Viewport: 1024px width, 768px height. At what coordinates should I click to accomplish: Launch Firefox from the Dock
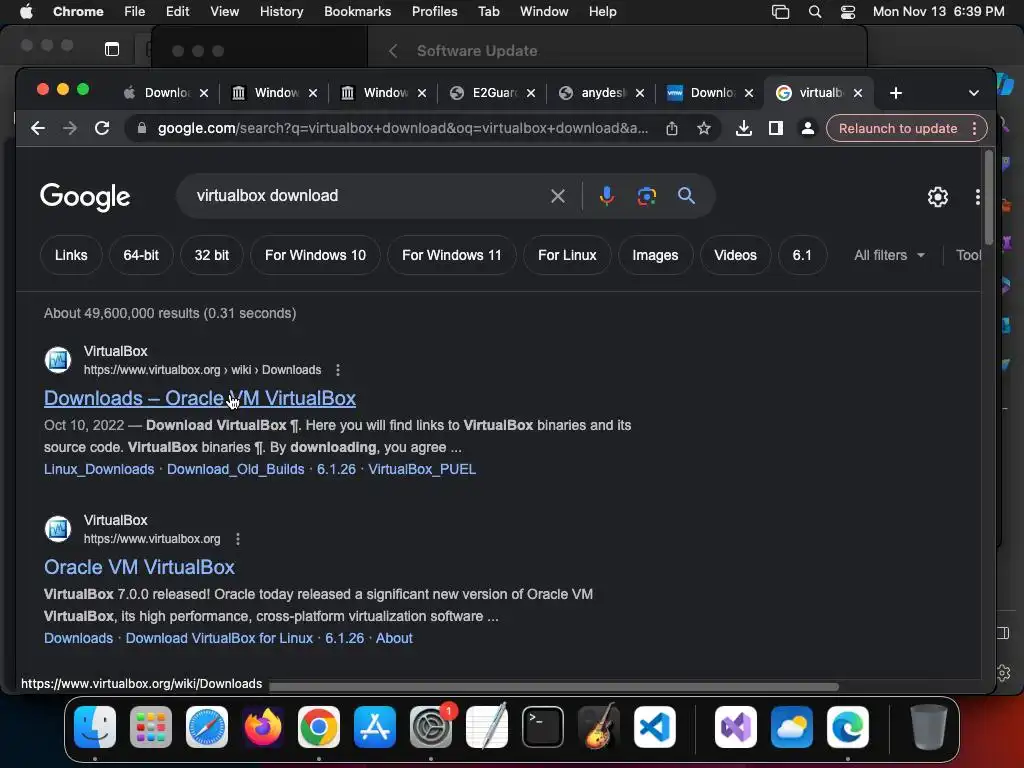(x=263, y=727)
